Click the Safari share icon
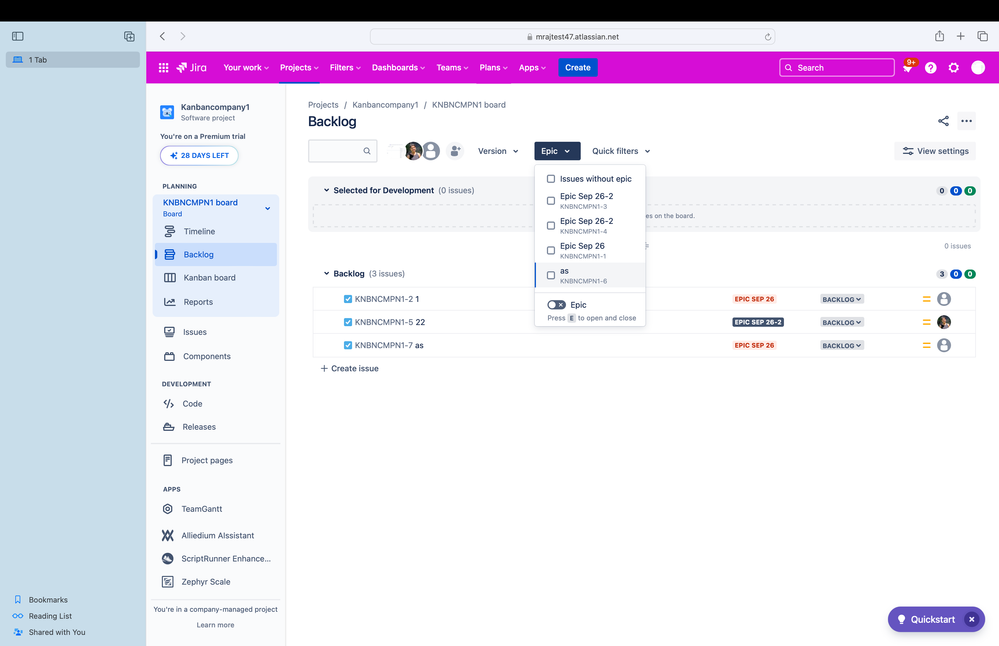Viewport: 999px width, 646px height. point(939,36)
